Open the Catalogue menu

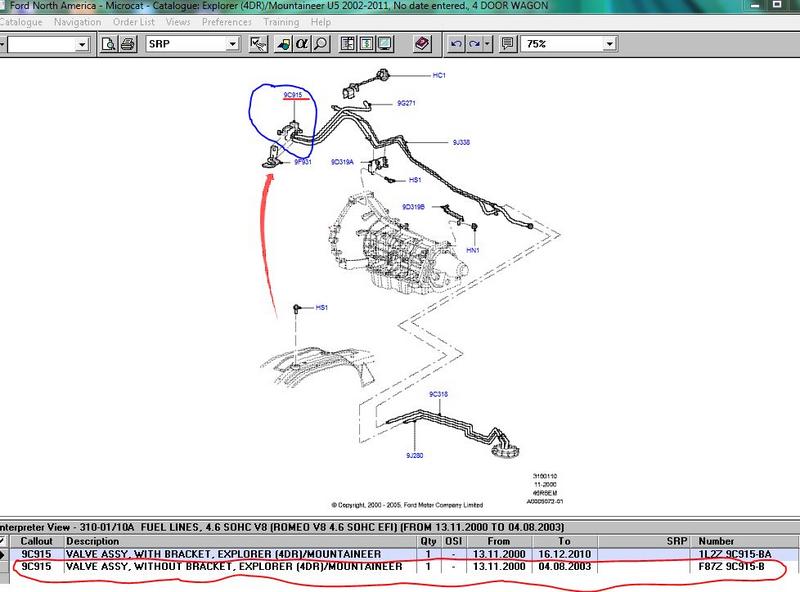(x=20, y=22)
